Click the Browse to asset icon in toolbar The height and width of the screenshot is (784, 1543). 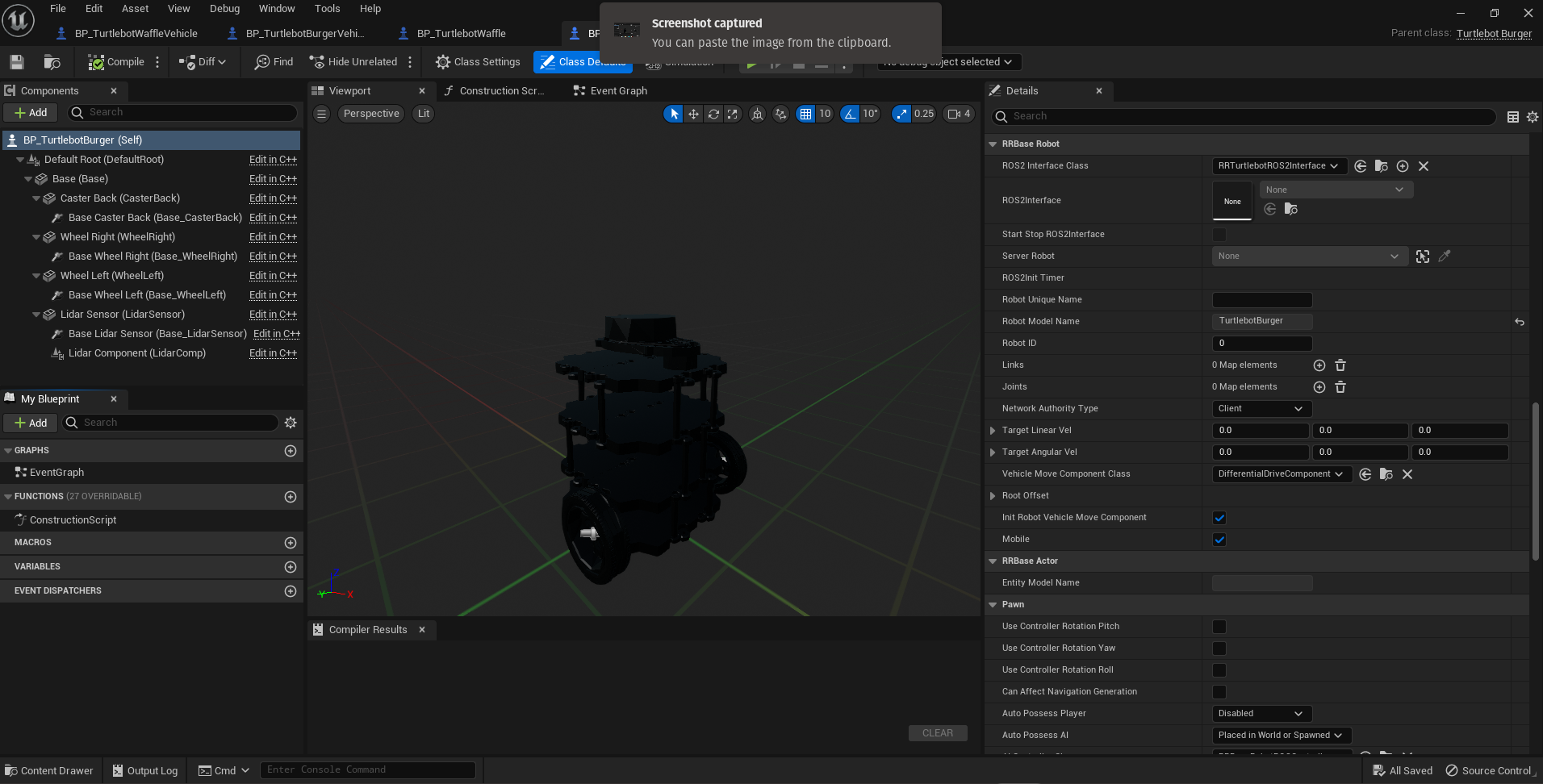52,62
